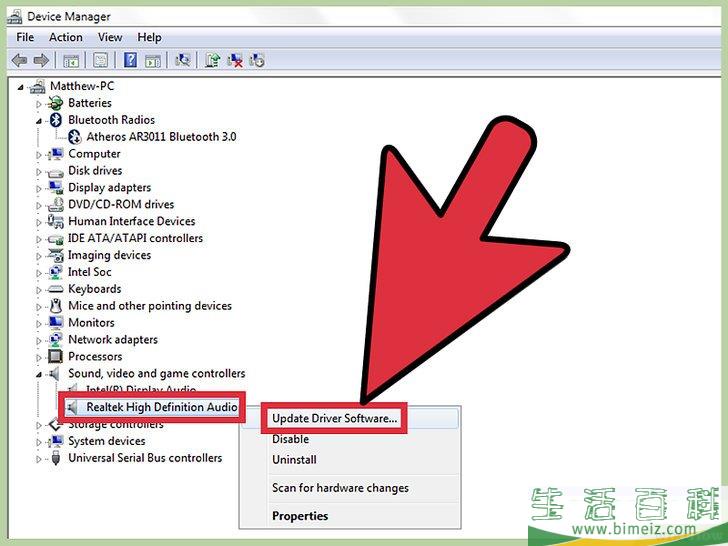Click the Uninstall toolbar icon with red X

click(235, 60)
